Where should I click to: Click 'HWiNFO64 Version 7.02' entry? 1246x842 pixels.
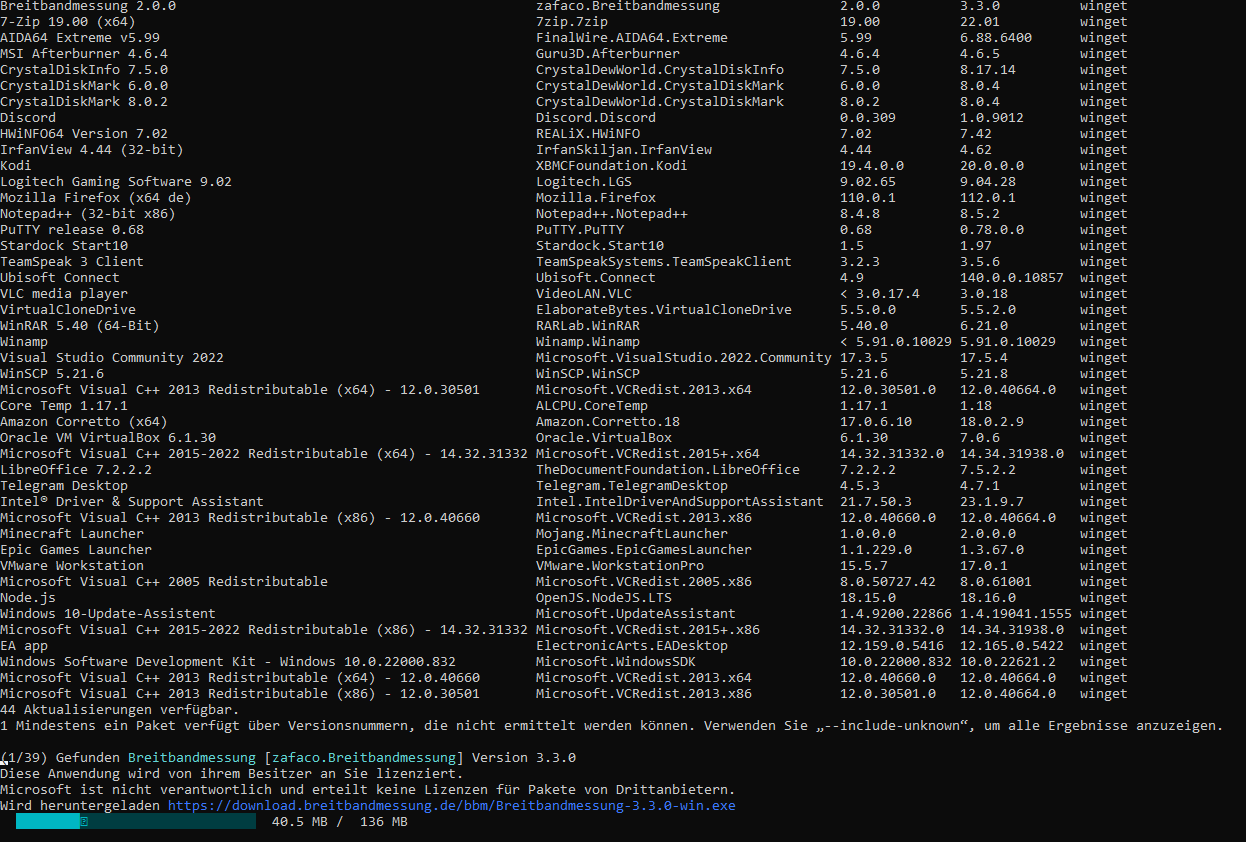click(84, 134)
